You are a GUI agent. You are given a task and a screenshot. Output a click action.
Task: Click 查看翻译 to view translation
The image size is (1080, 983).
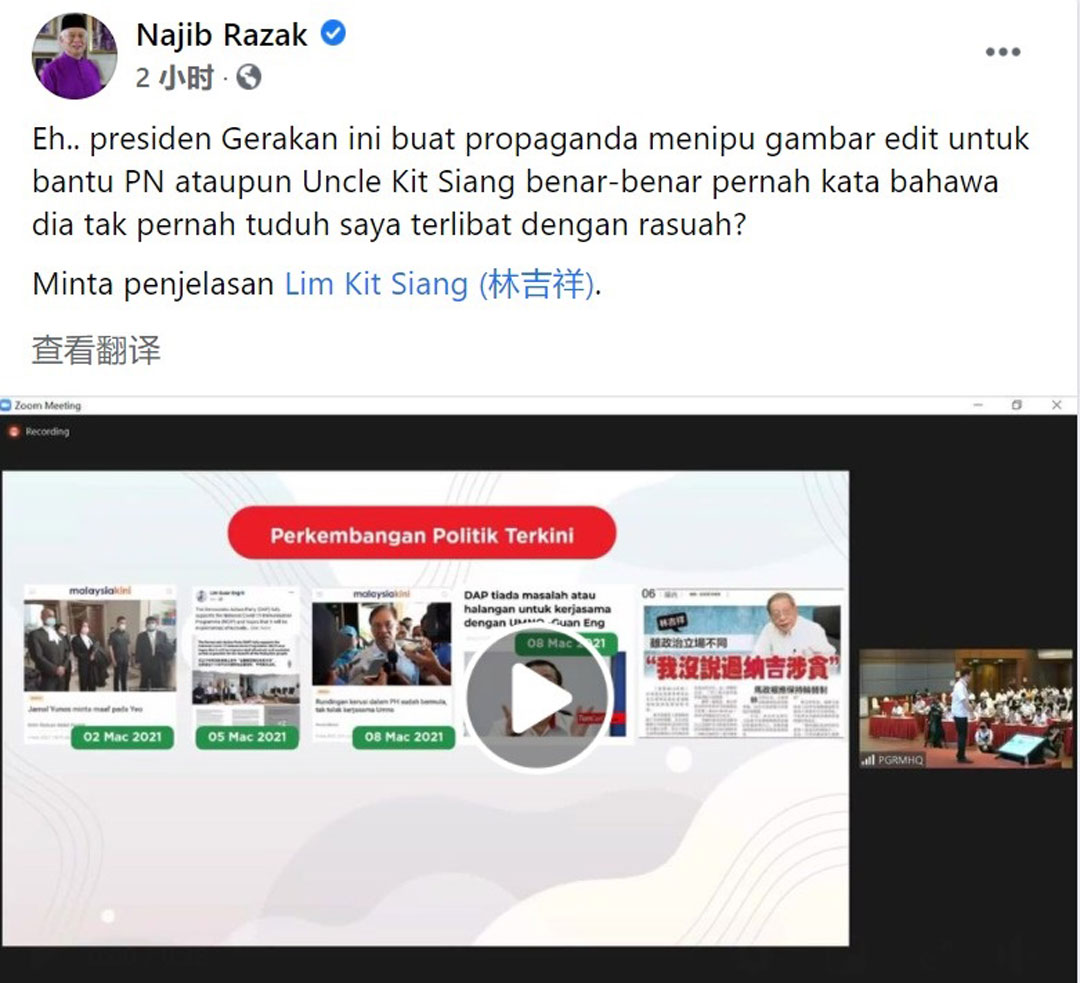pyautogui.click(x=96, y=350)
